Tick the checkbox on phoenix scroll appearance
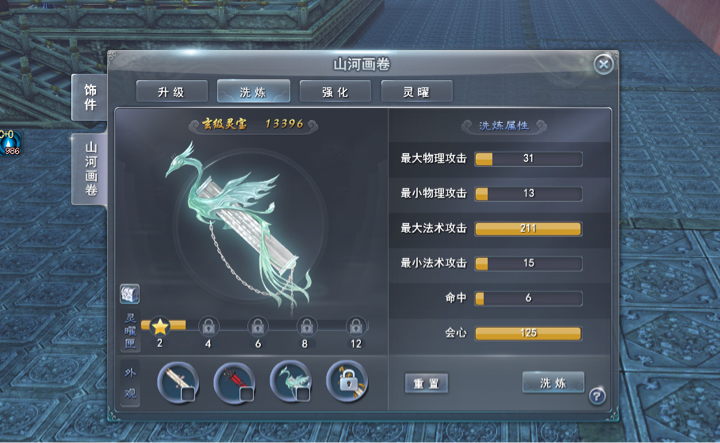This screenshot has width=720, height=443. 303,394
